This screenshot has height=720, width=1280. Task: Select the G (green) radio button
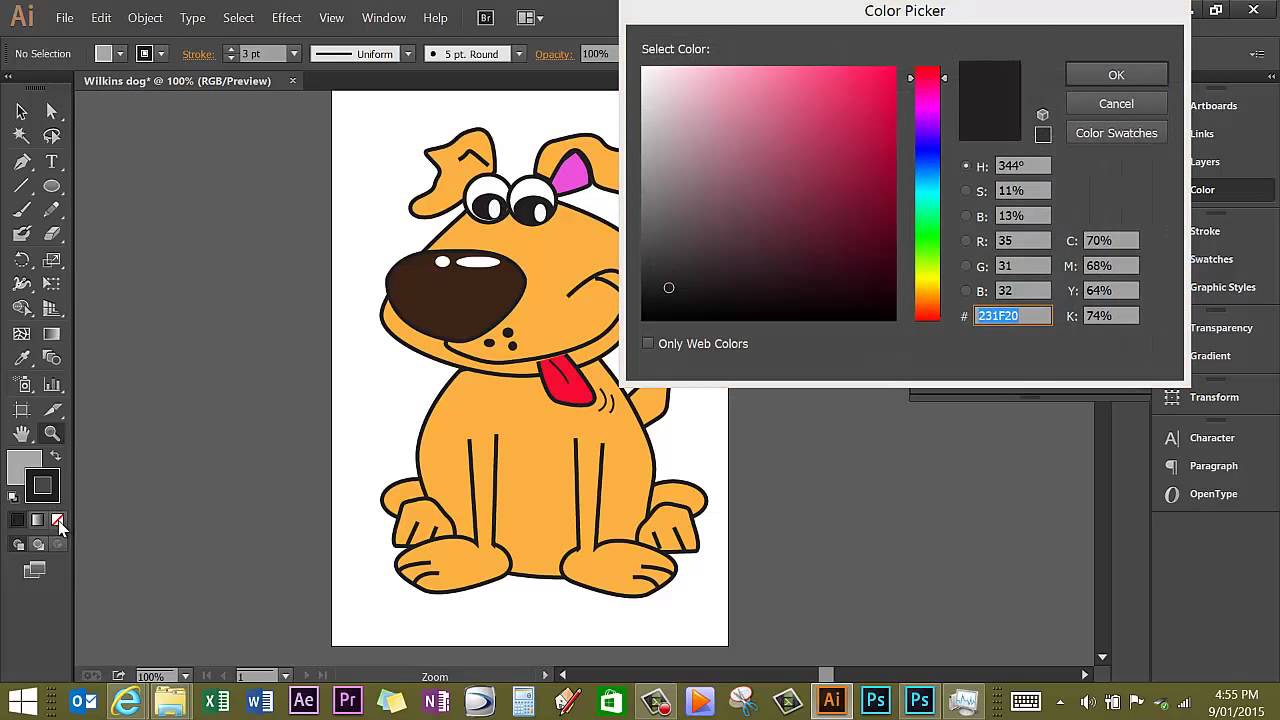point(966,266)
